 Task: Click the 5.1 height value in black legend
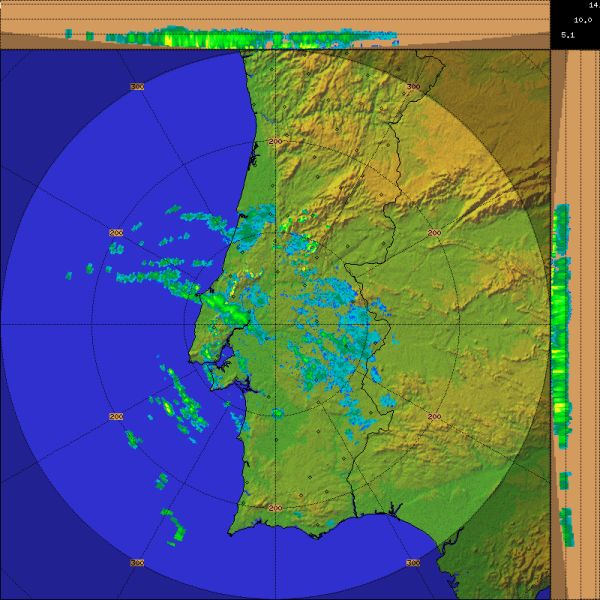pyautogui.click(x=567, y=35)
